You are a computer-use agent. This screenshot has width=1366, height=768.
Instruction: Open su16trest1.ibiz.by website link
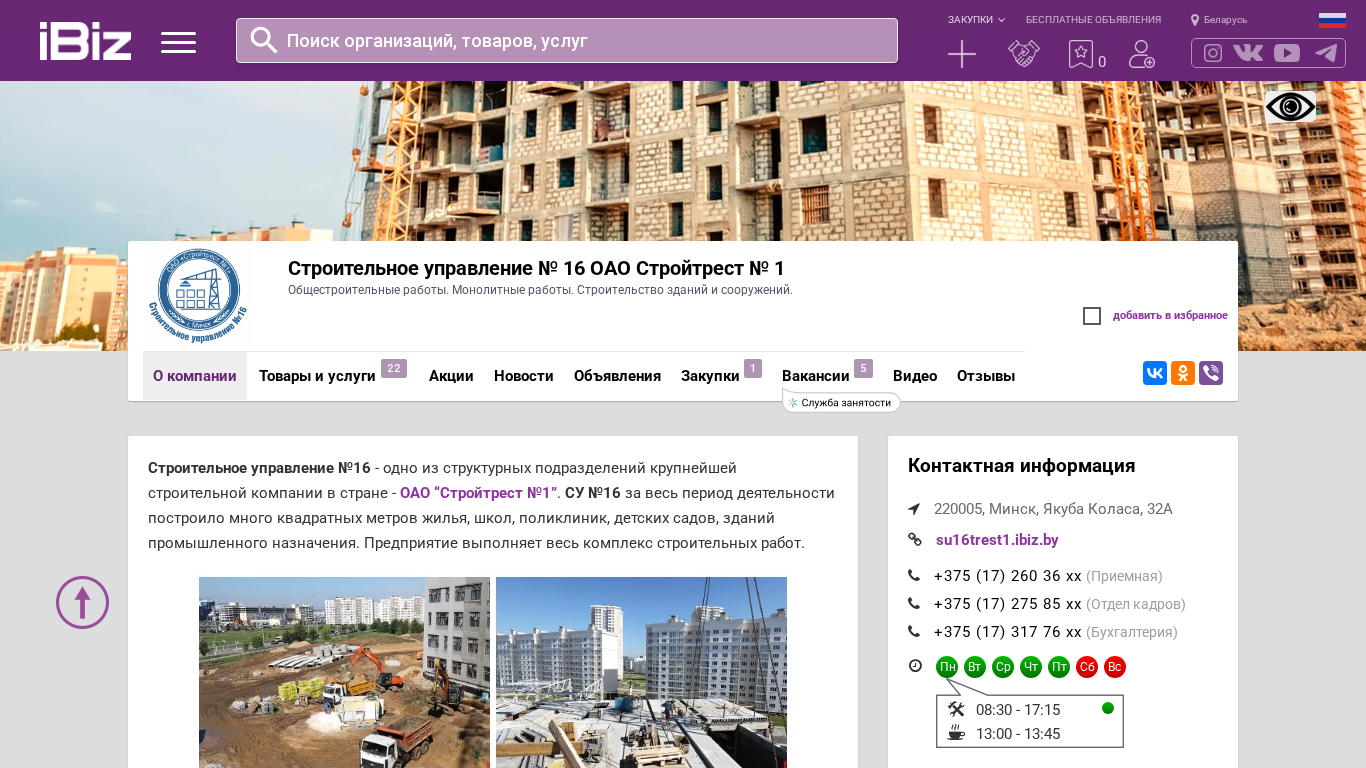[x=997, y=540]
